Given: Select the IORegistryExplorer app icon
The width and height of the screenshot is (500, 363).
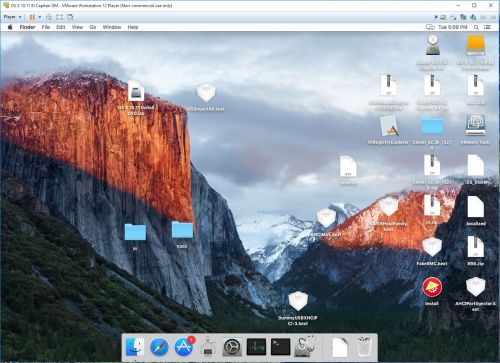Looking at the screenshot, I should coord(389,126).
